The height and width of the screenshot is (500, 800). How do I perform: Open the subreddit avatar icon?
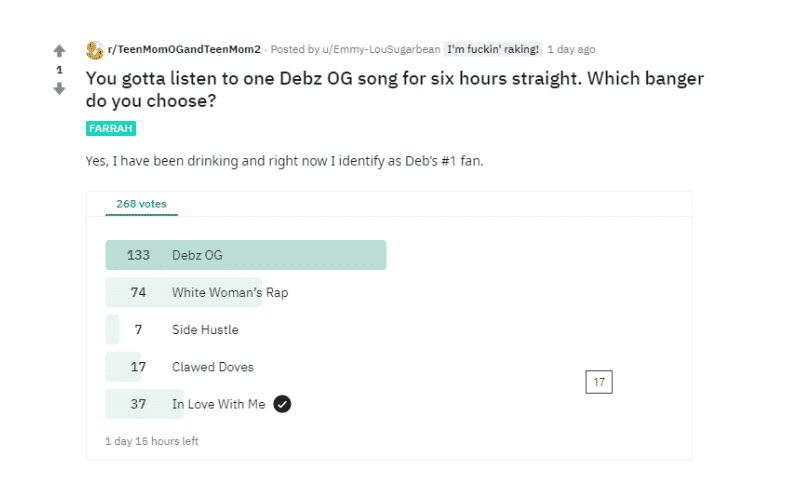(94, 50)
